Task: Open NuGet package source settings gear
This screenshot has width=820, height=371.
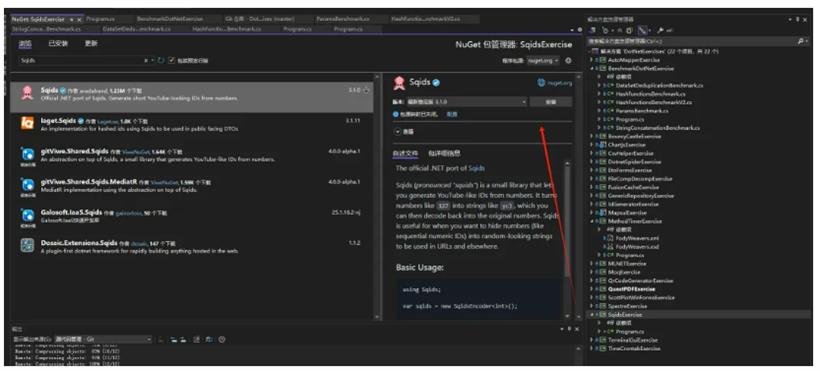Action: pos(568,60)
